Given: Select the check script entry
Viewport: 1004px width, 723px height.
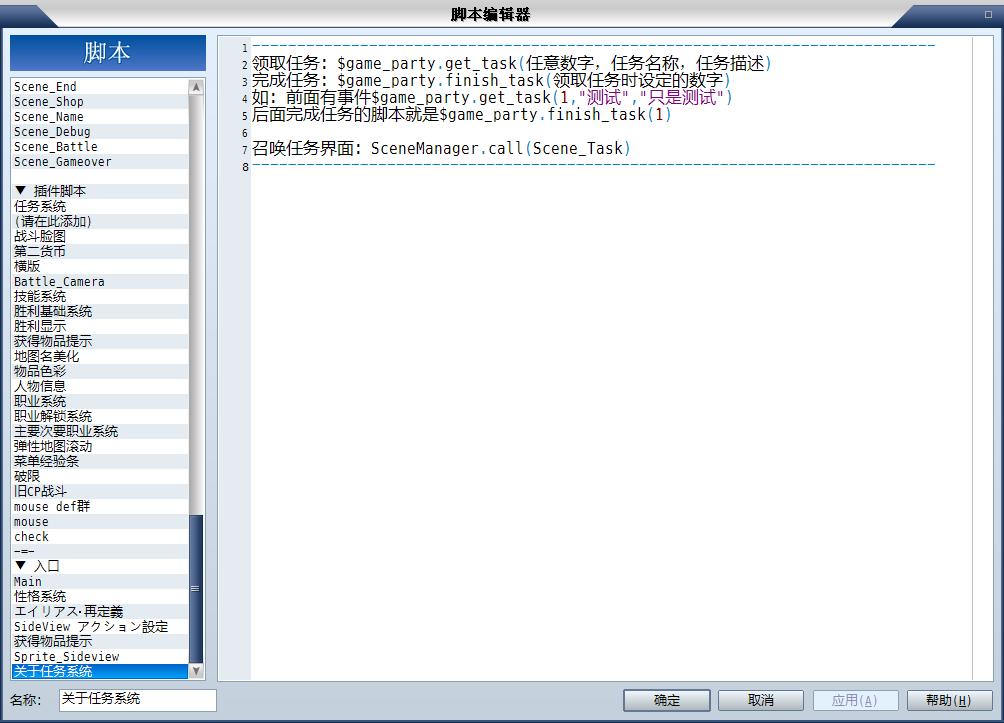Looking at the screenshot, I should click(x=101, y=536).
